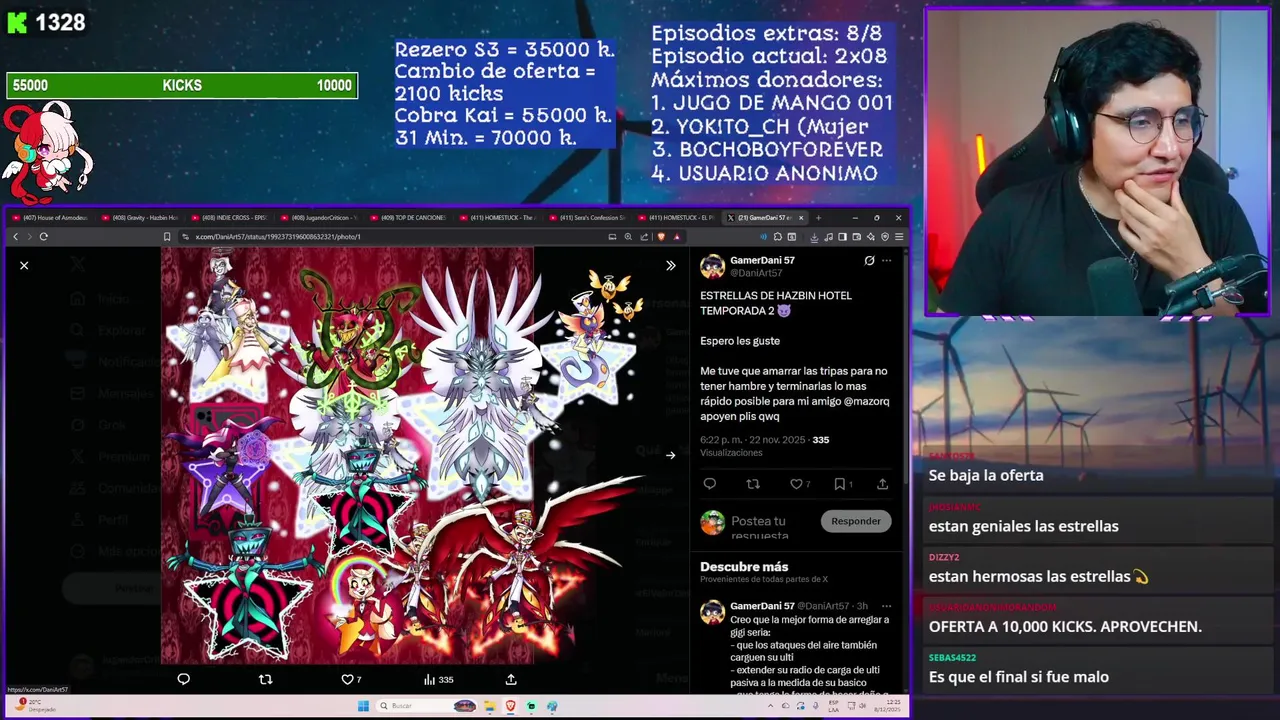Click the Grok icon next to GamerDani 57 name
This screenshot has height=720, width=1280.
click(869, 260)
